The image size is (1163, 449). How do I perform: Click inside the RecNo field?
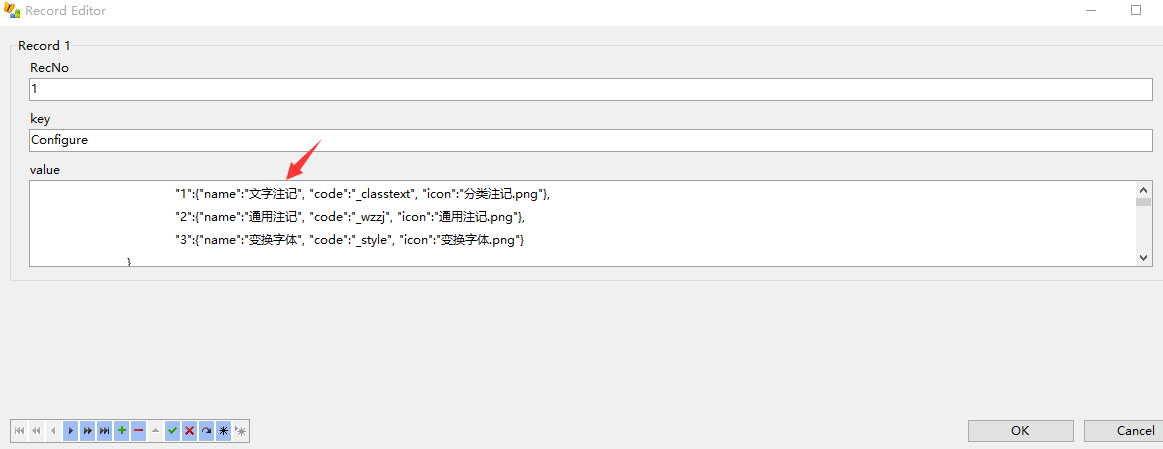click(590, 89)
